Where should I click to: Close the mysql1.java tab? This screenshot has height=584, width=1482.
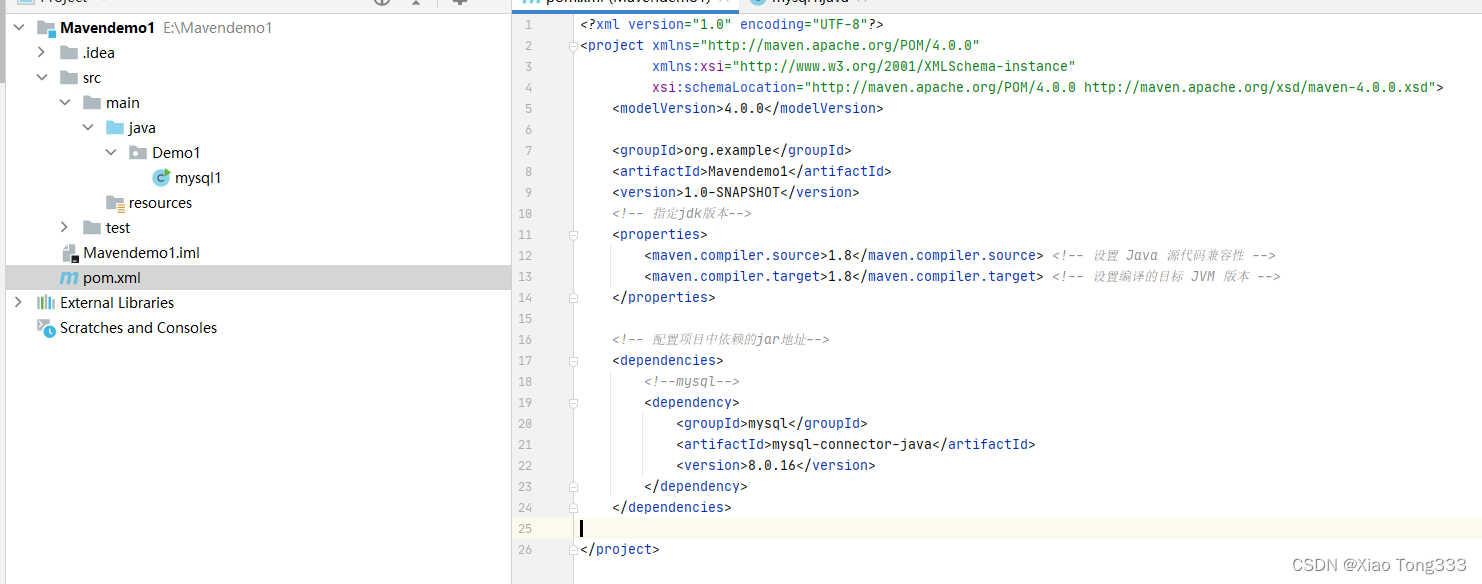(x=862, y=2)
